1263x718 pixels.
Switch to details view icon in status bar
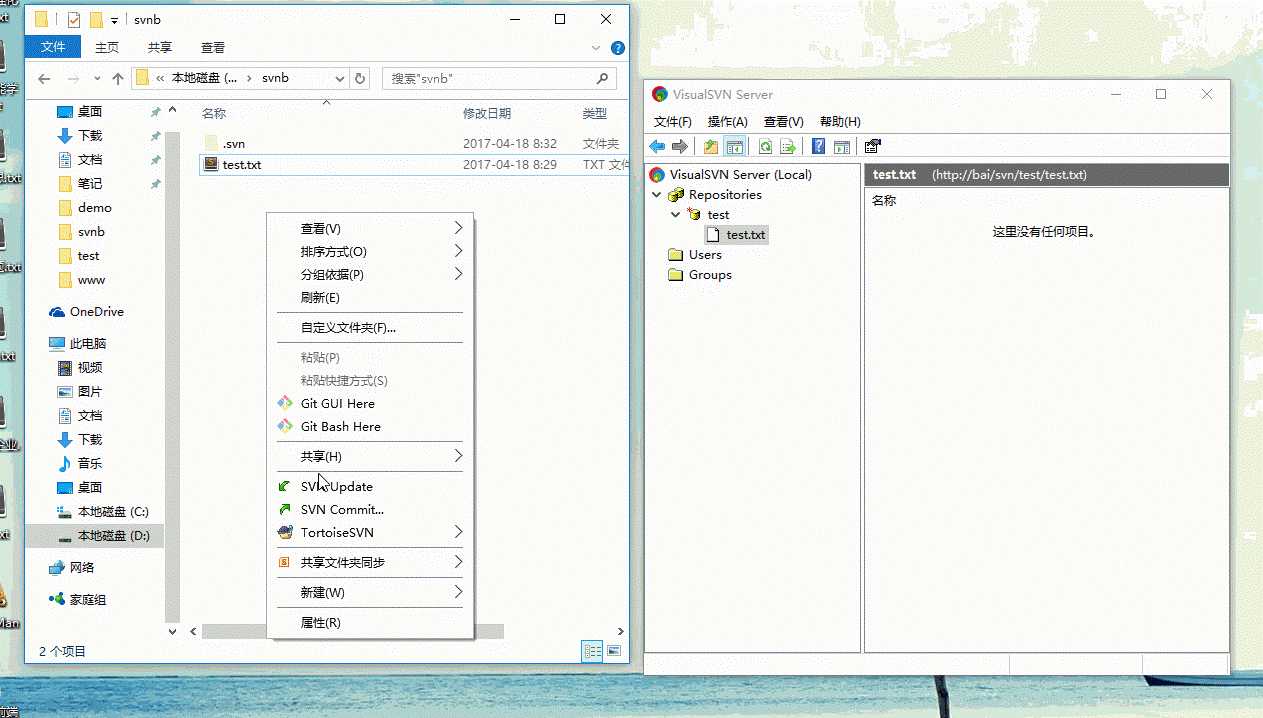[x=592, y=651]
